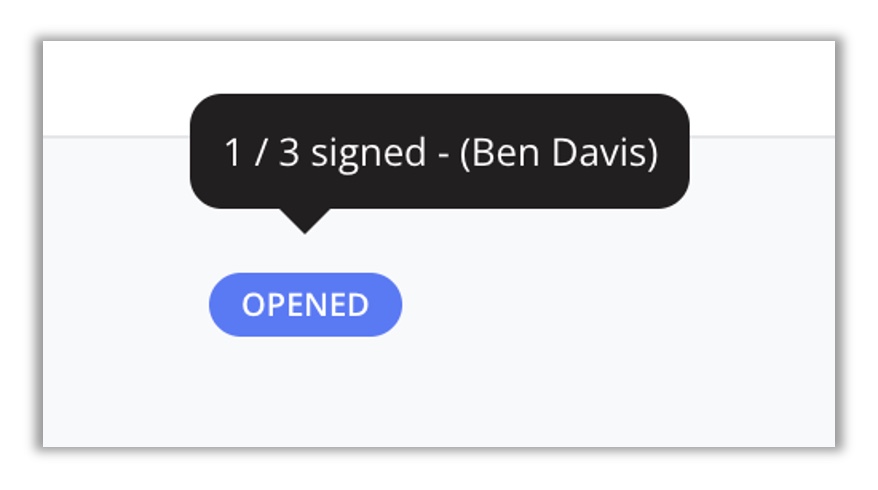878x490 pixels.
Task: Click the word 'Ben' in the tooltip
Action: coord(506,153)
